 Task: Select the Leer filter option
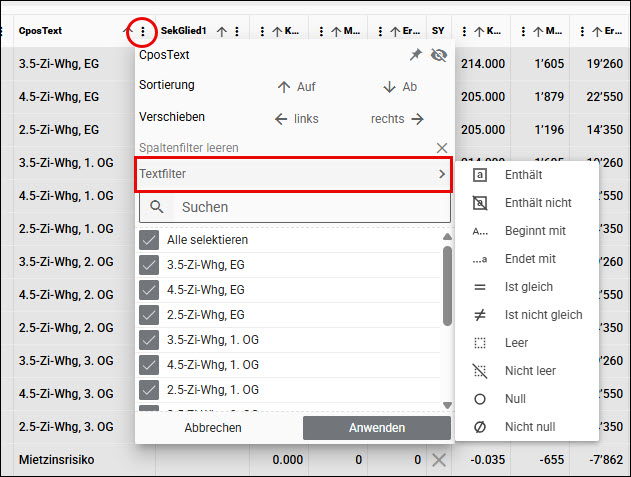(x=527, y=343)
